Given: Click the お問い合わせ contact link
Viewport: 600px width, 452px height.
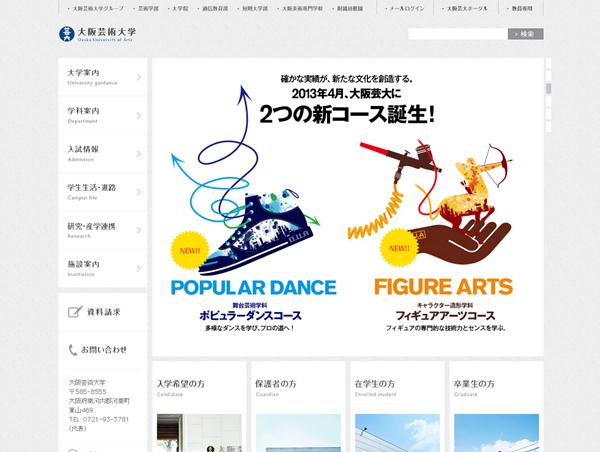Looking at the screenshot, I should pyautogui.click(x=103, y=350).
